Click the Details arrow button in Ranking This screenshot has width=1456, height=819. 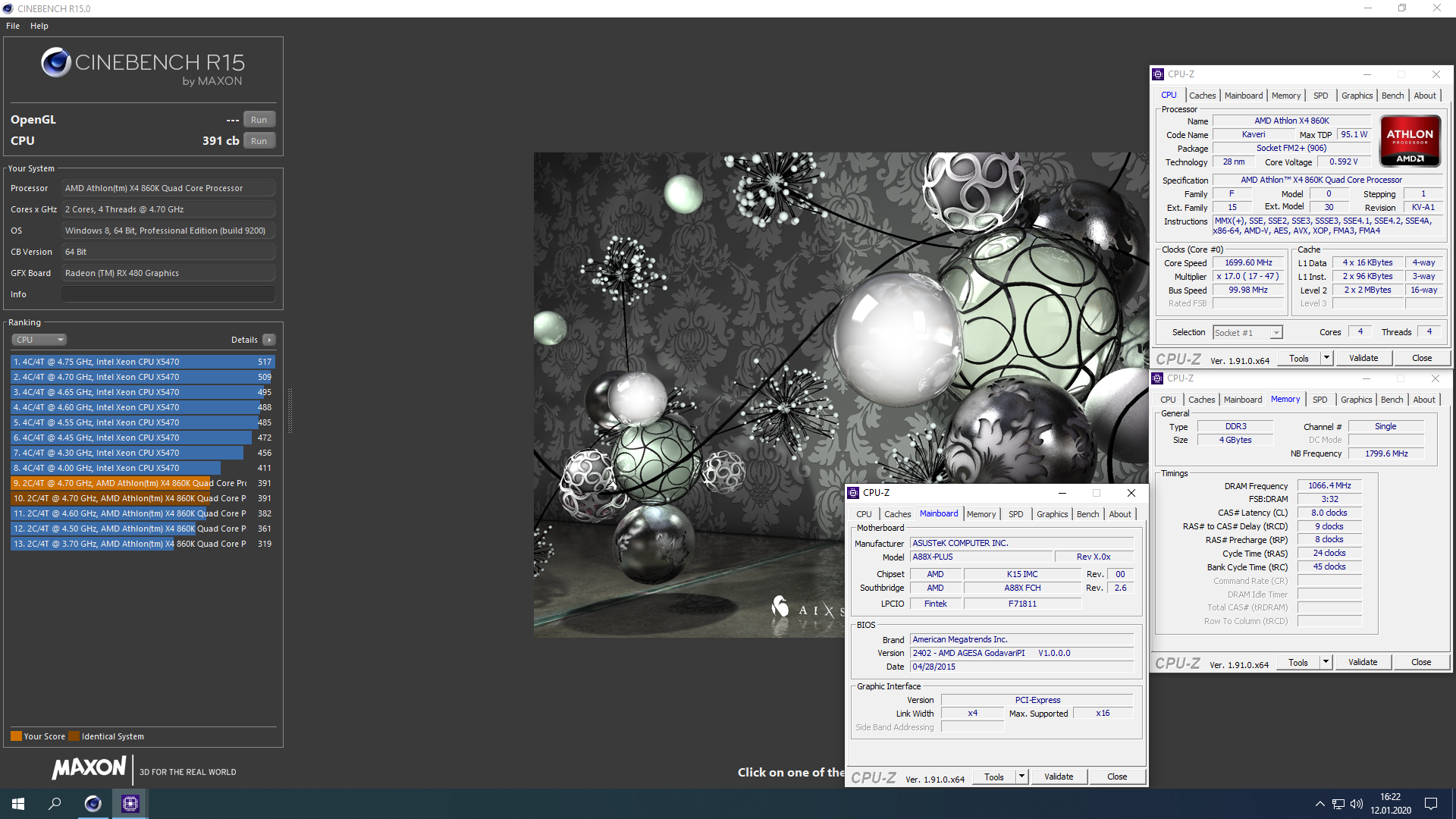click(x=269, y=340)
